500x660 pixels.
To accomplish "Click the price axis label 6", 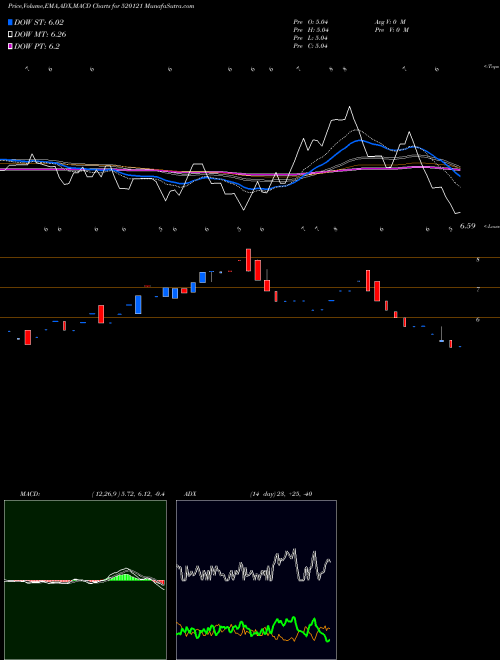I will click(x=478, y=319).
